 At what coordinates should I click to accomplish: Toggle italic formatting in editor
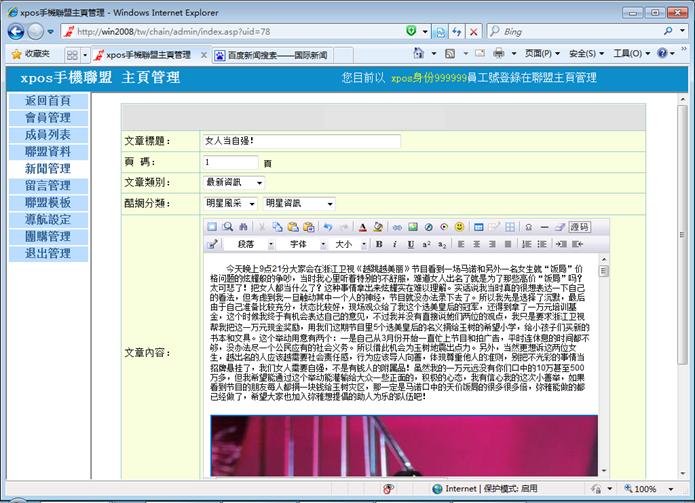(x=395, y=244)
